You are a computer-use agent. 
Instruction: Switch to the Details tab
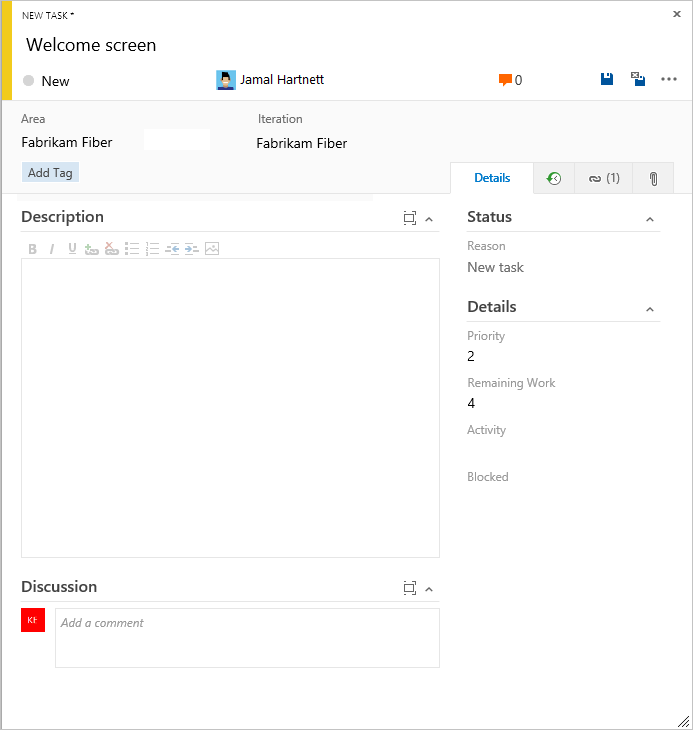[492, 178]
